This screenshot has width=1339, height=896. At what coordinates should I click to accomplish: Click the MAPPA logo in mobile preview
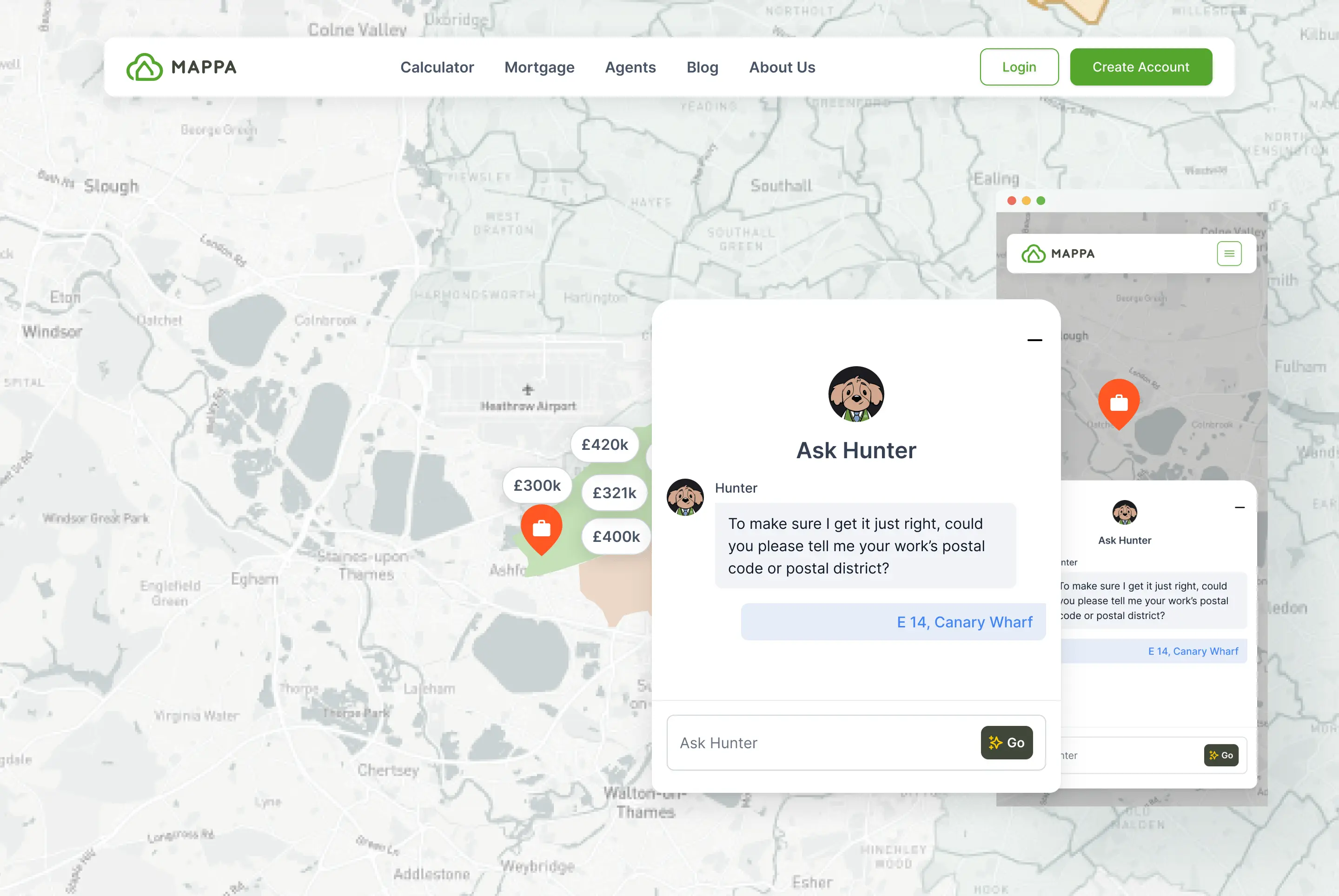(1058, 254)
